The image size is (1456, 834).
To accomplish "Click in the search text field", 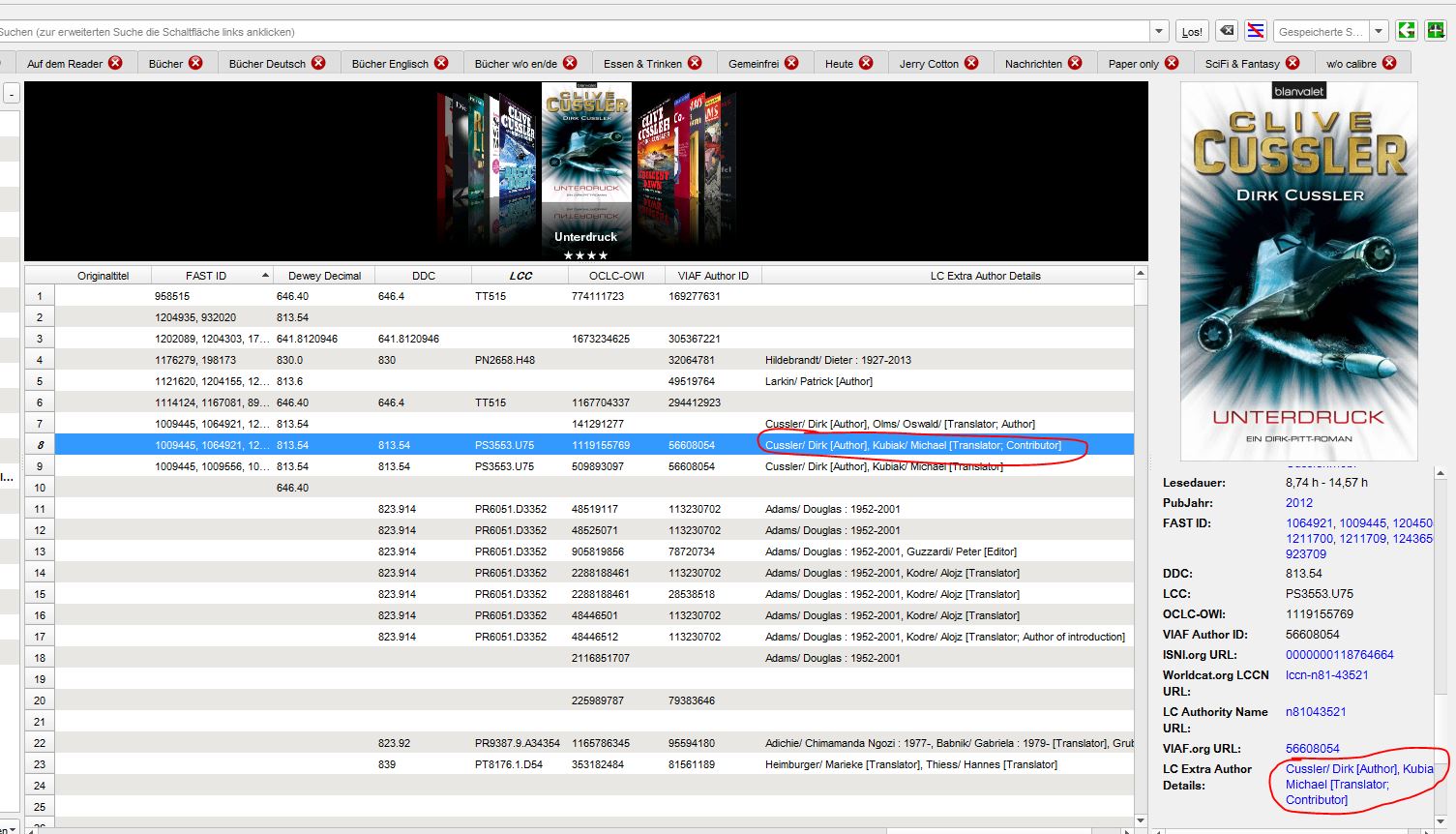I will coord(575,32).
